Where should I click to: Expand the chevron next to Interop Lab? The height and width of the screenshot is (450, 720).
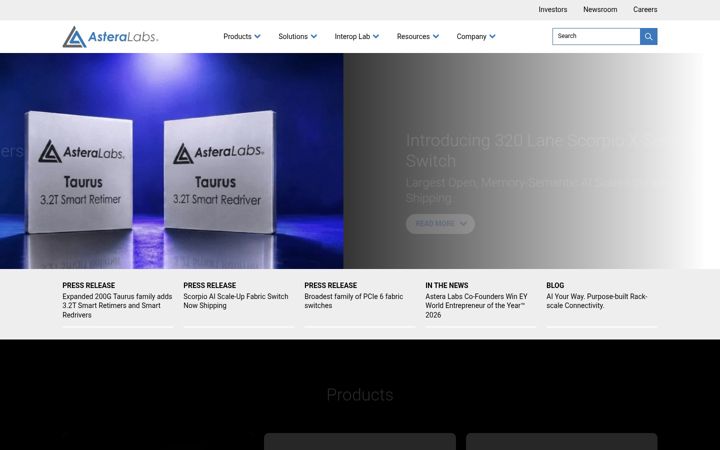[x=376, y=36]
